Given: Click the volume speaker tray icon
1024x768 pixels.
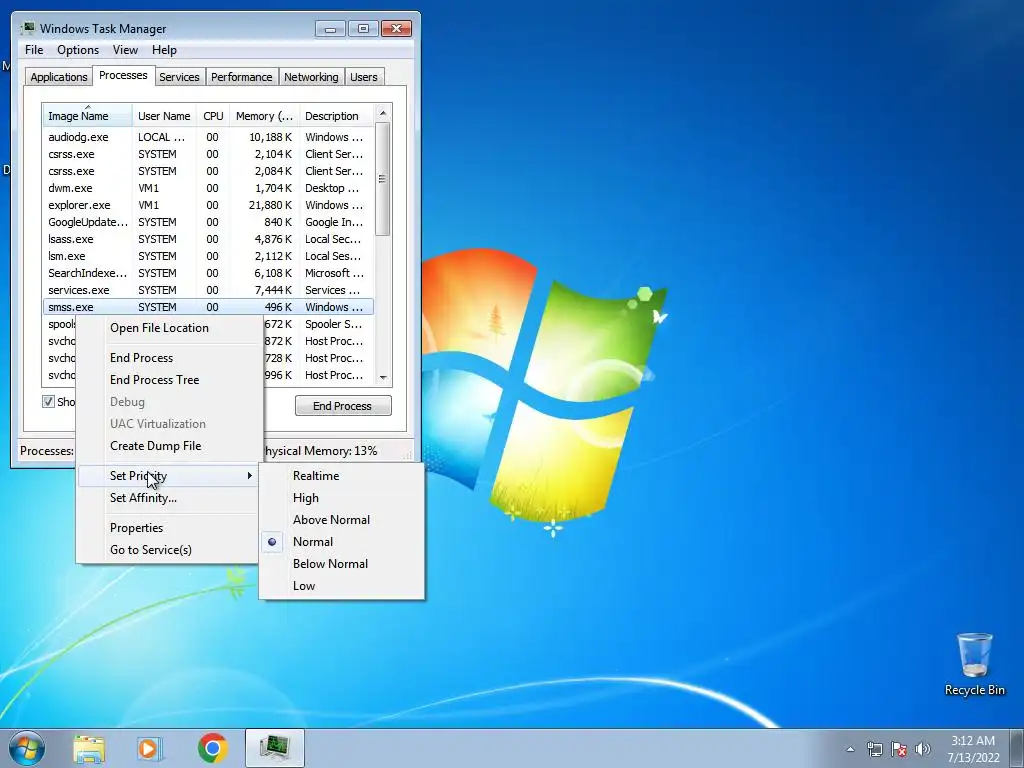Looking at the screenshot, I should [922, 749].
